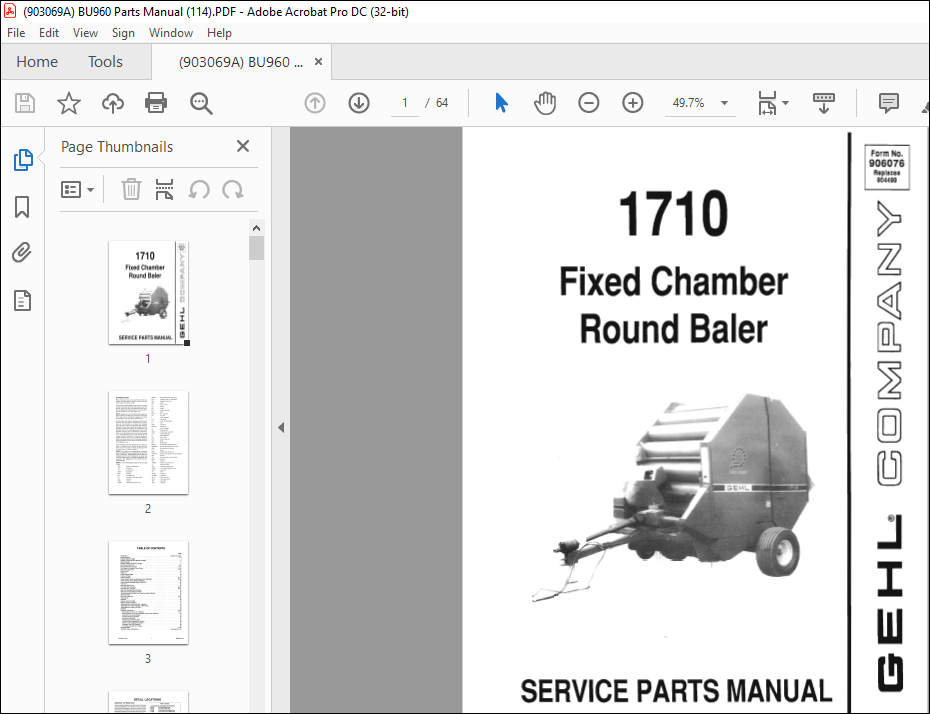Open the Bookmarks panel
Viewport: 930px width, 714px height.
click(22, 207)
